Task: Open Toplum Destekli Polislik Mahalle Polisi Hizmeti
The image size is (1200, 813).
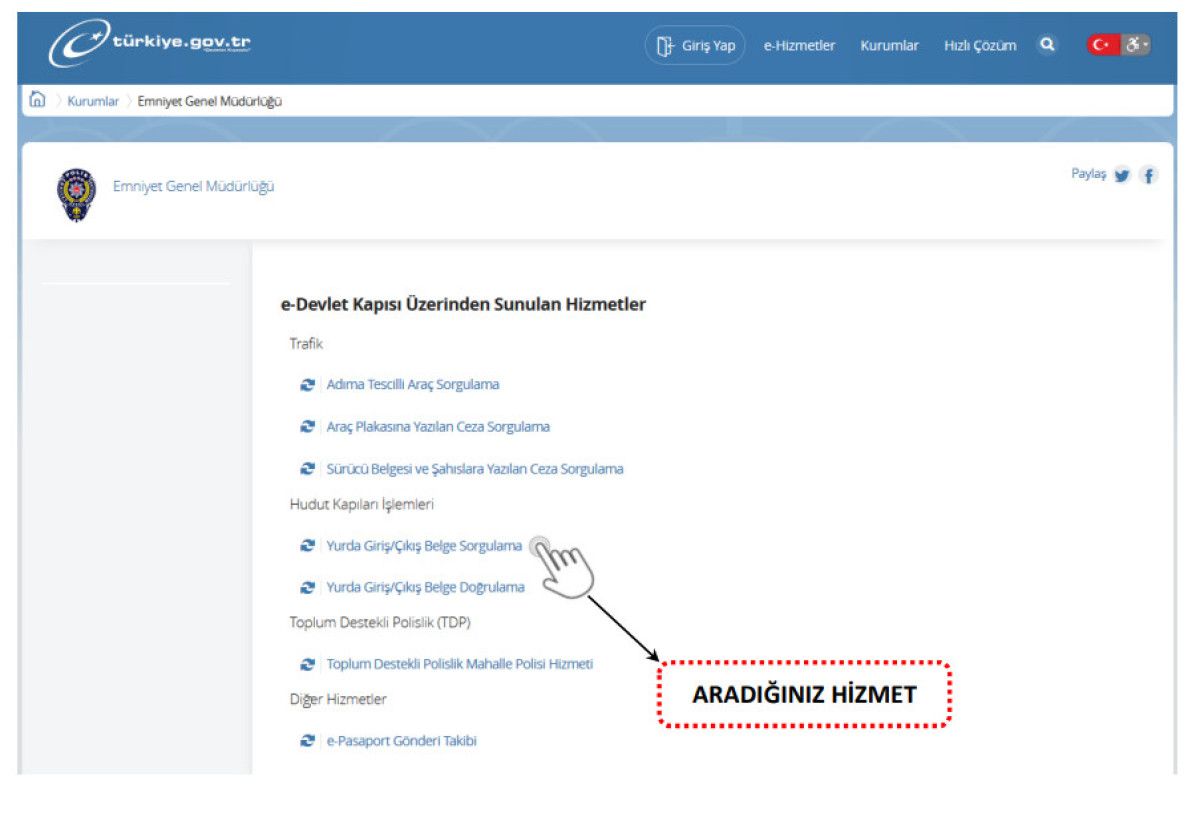Action: pos(459,664)
